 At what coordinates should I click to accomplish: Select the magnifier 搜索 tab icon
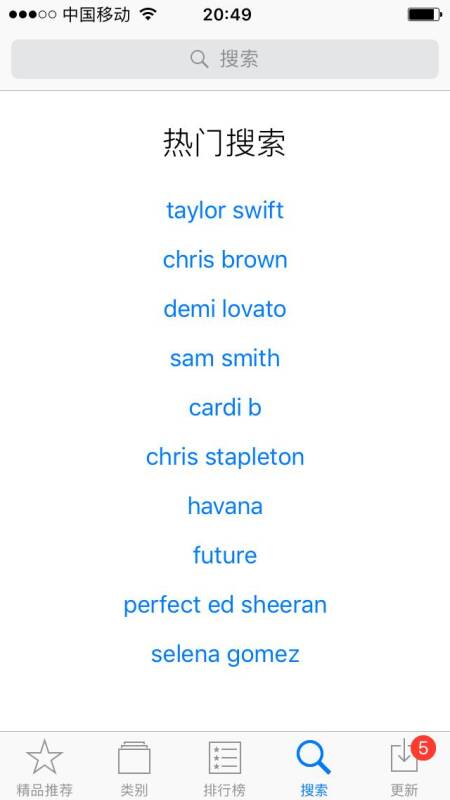tap(313, 758)
